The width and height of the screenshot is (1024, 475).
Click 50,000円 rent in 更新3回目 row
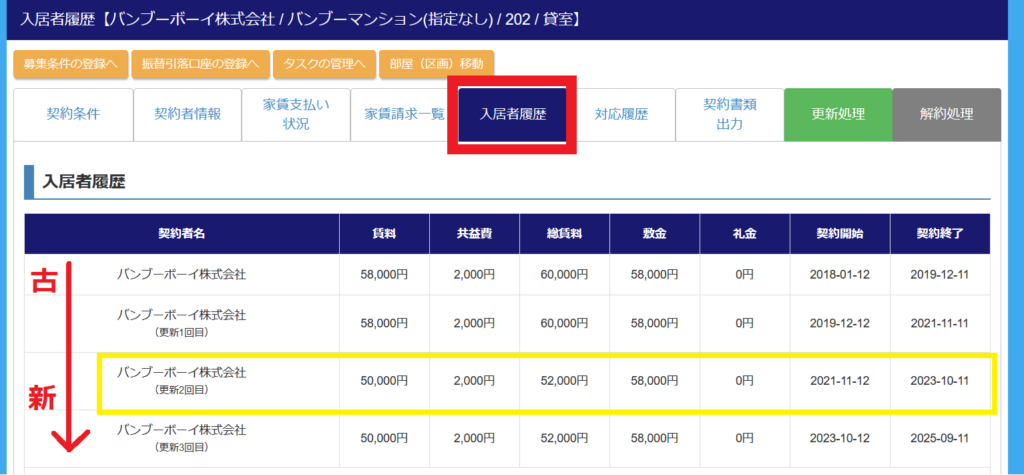click(384, 438)
